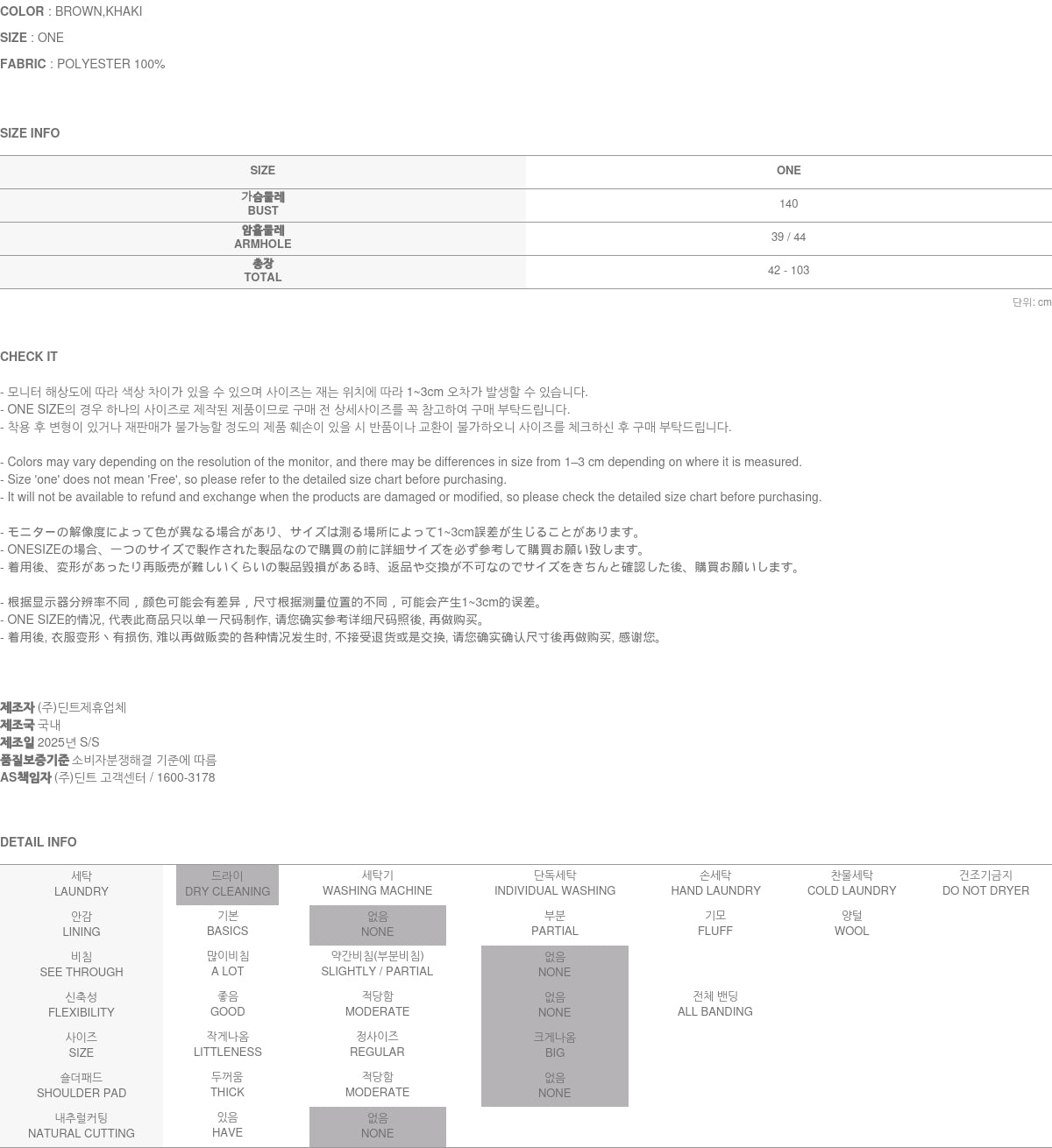Choose THICK in the shoulder pad row
Screen dimensions: 1052x1148
coord(227,1085)
